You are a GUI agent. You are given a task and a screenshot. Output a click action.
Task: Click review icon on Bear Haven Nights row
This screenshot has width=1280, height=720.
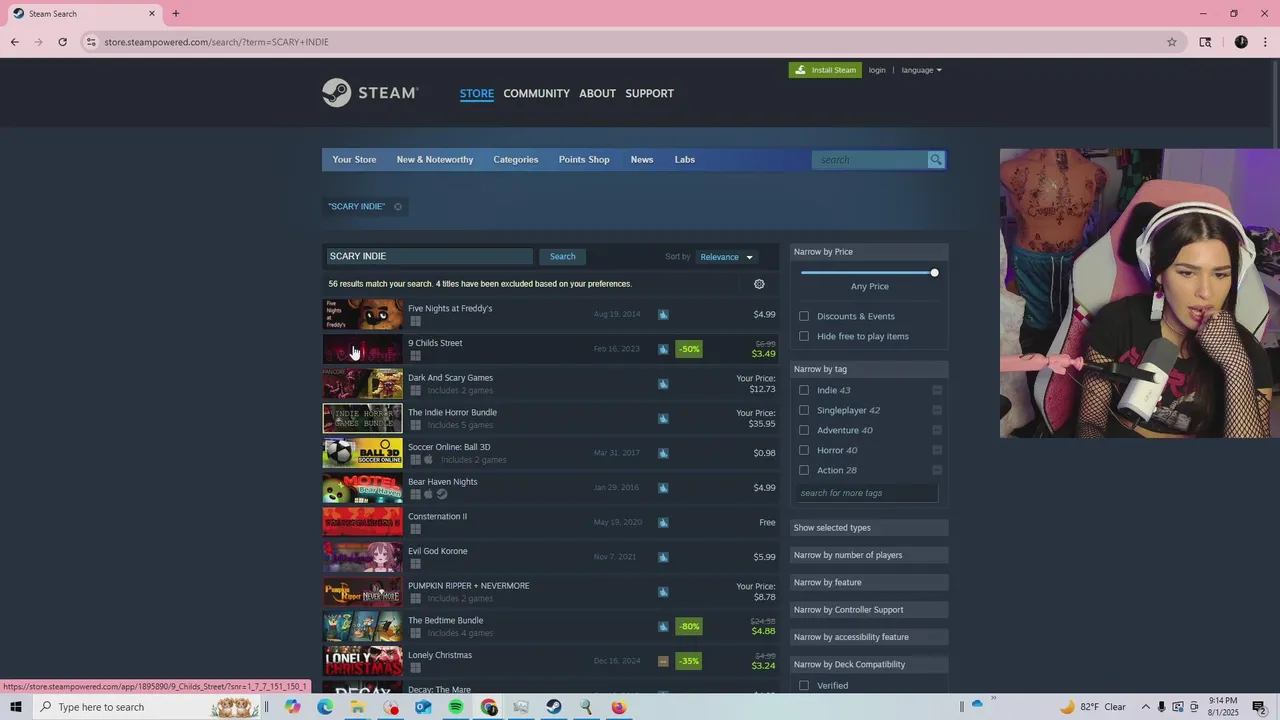[x=663, y=488]
